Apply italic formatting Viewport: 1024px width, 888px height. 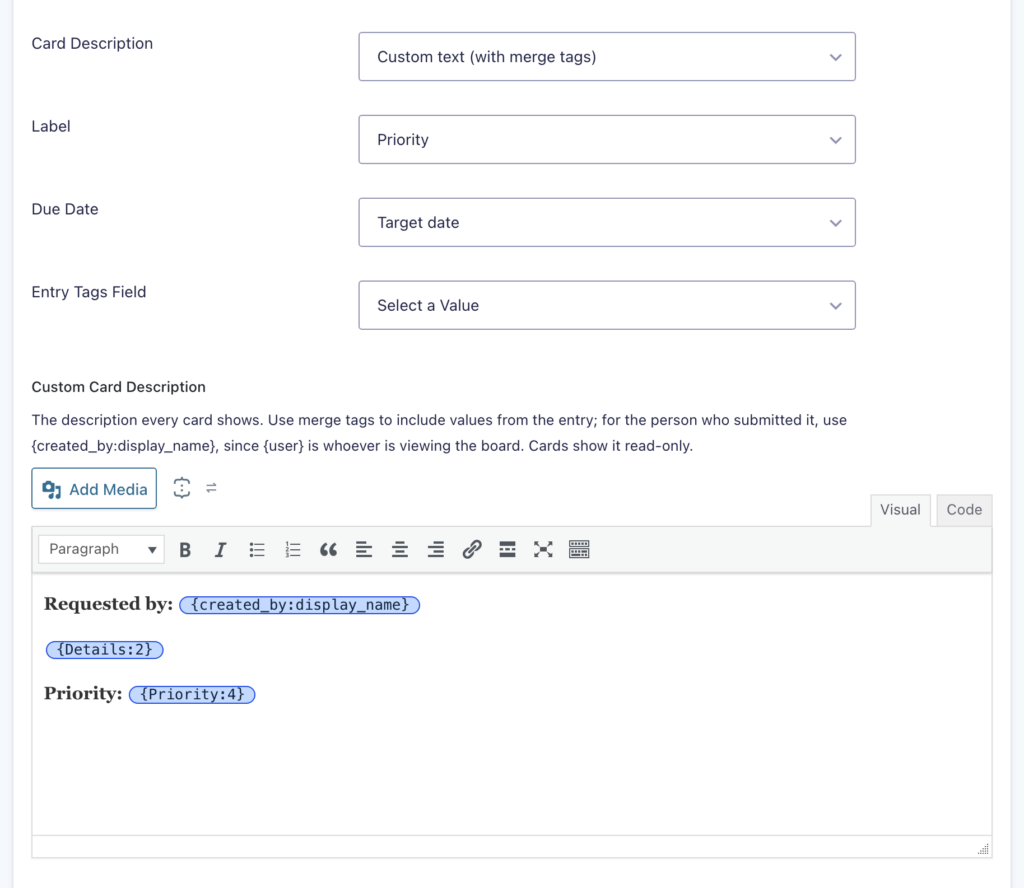click(221, 550)
